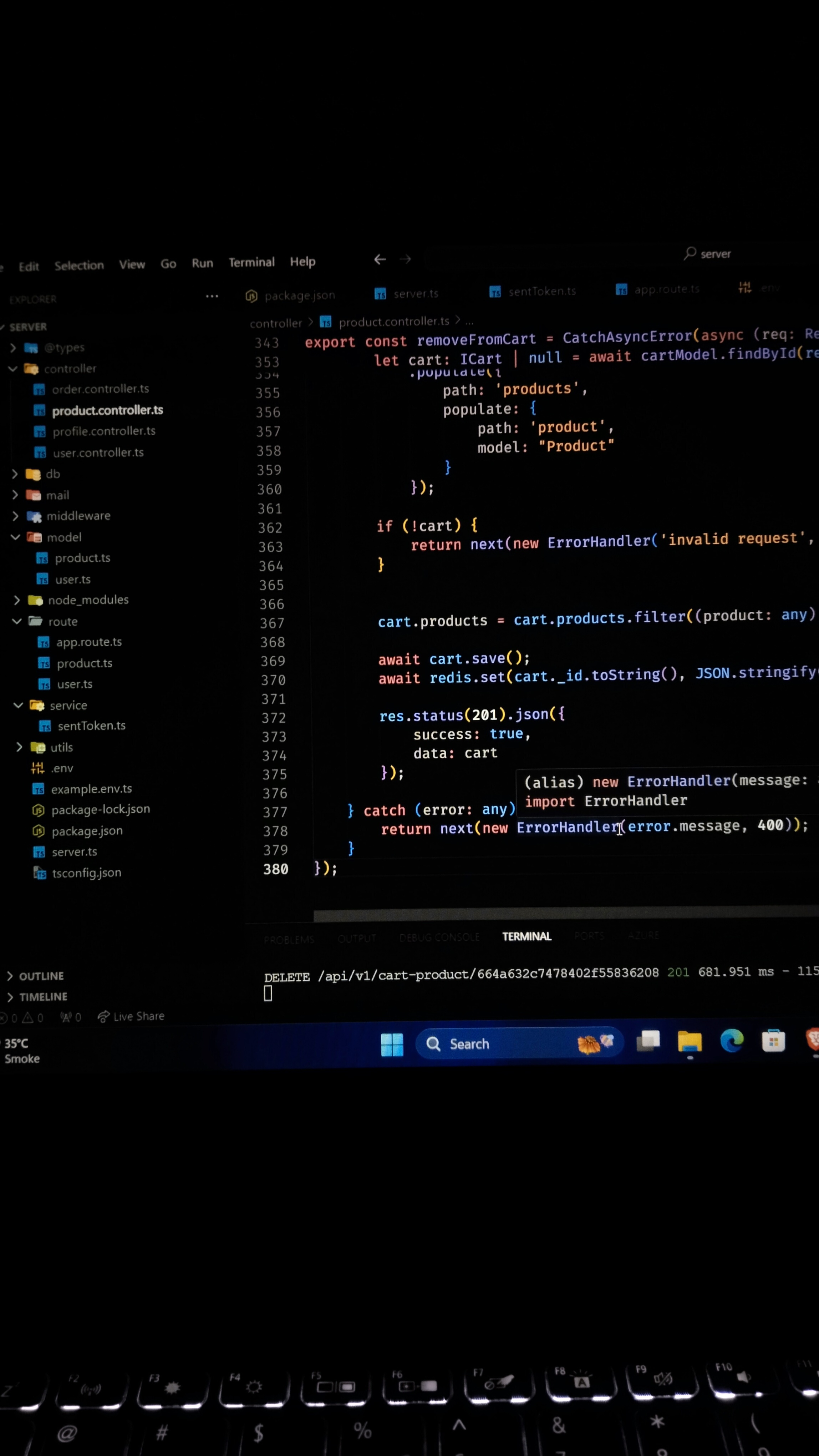Click the go back navigation arrow

pos(380,259)
